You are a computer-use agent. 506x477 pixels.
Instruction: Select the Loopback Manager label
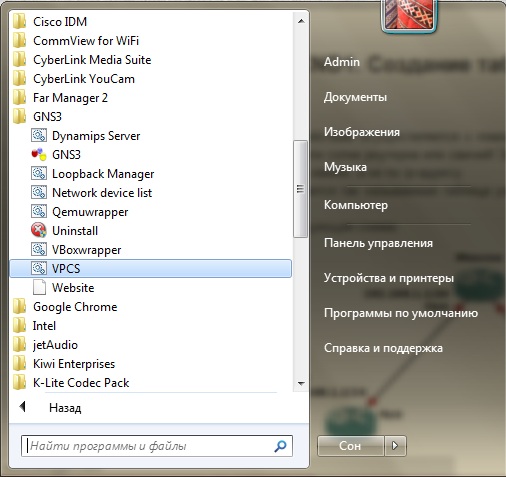(103, 174)
